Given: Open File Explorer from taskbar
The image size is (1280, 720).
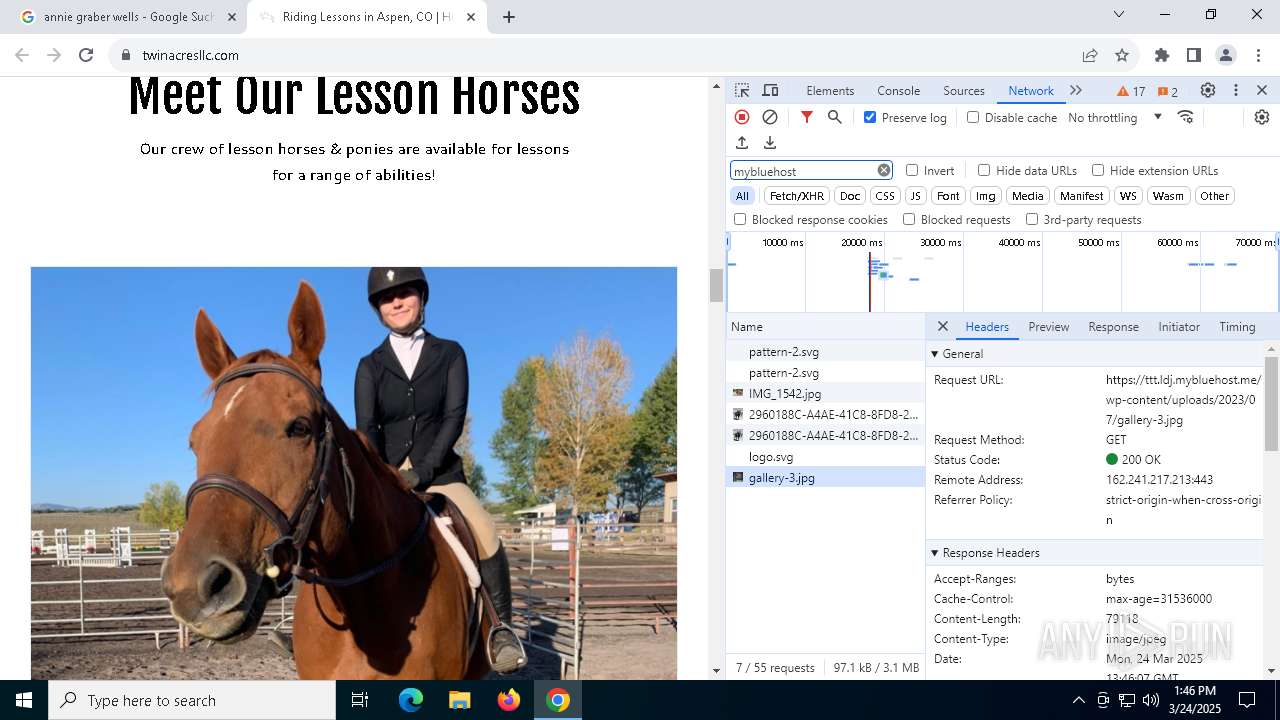Looking at the screenshot, I should pos(459,700).
